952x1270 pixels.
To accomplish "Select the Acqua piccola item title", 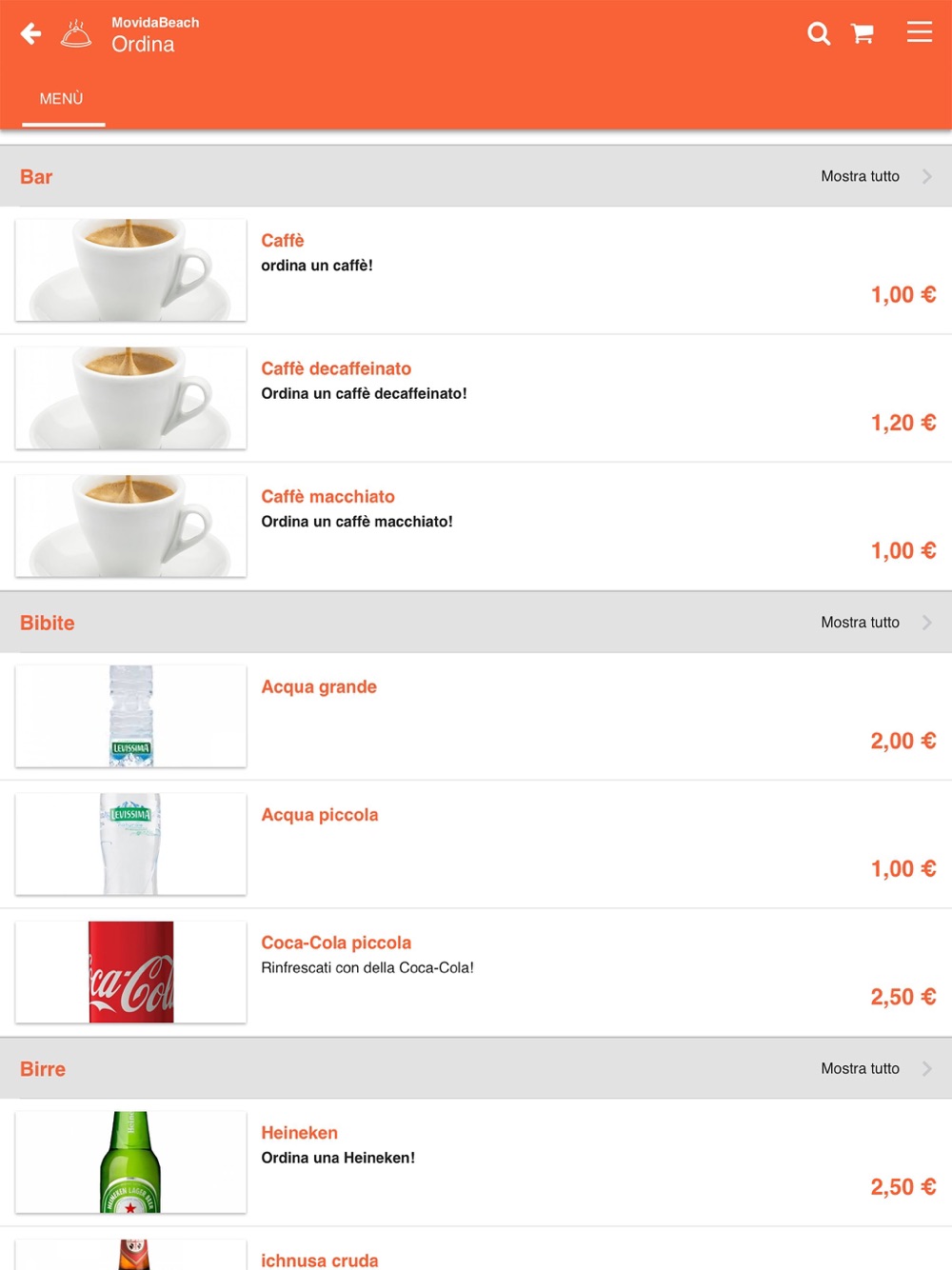I will (x=320, y=815).
